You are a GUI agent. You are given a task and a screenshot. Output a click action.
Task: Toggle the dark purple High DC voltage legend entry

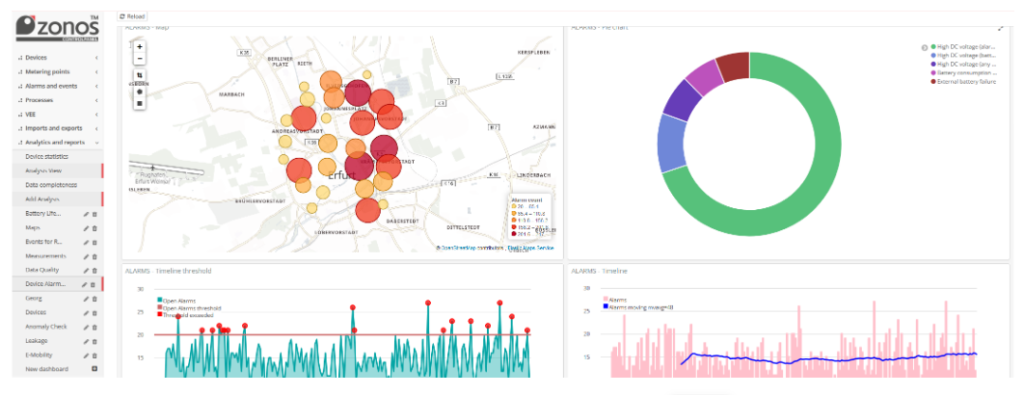(963, 64)
